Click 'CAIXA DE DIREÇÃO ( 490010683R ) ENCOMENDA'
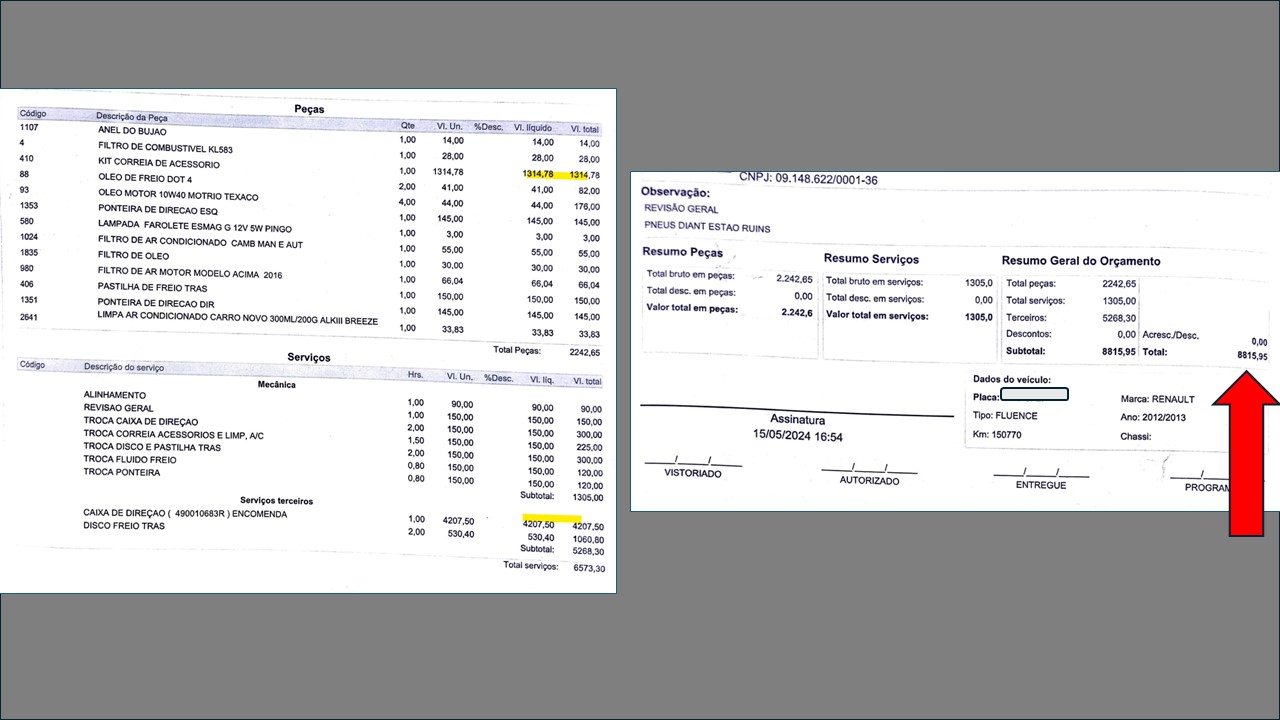 (x=185, y=513)
